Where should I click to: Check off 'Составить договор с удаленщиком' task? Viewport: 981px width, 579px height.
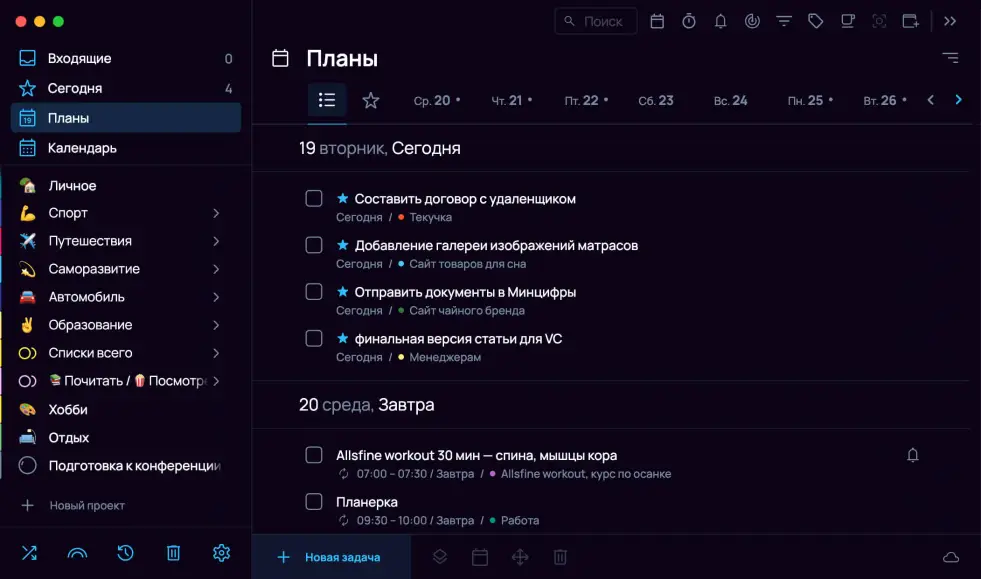click(314, 198)
